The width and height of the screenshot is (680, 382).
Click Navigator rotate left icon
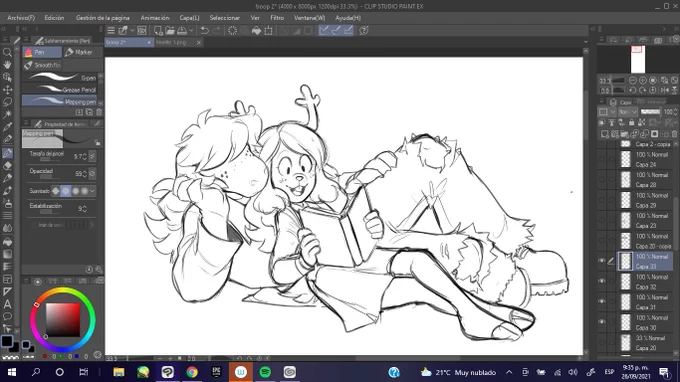(x=633, y=90)
